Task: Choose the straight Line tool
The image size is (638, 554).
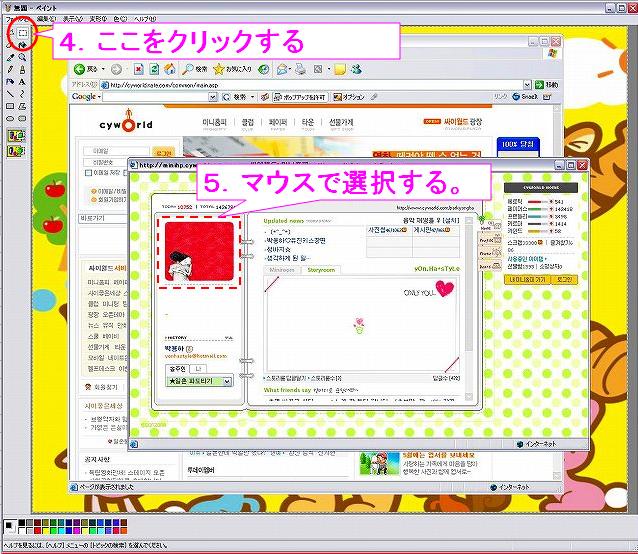Action: coord(10,94)
